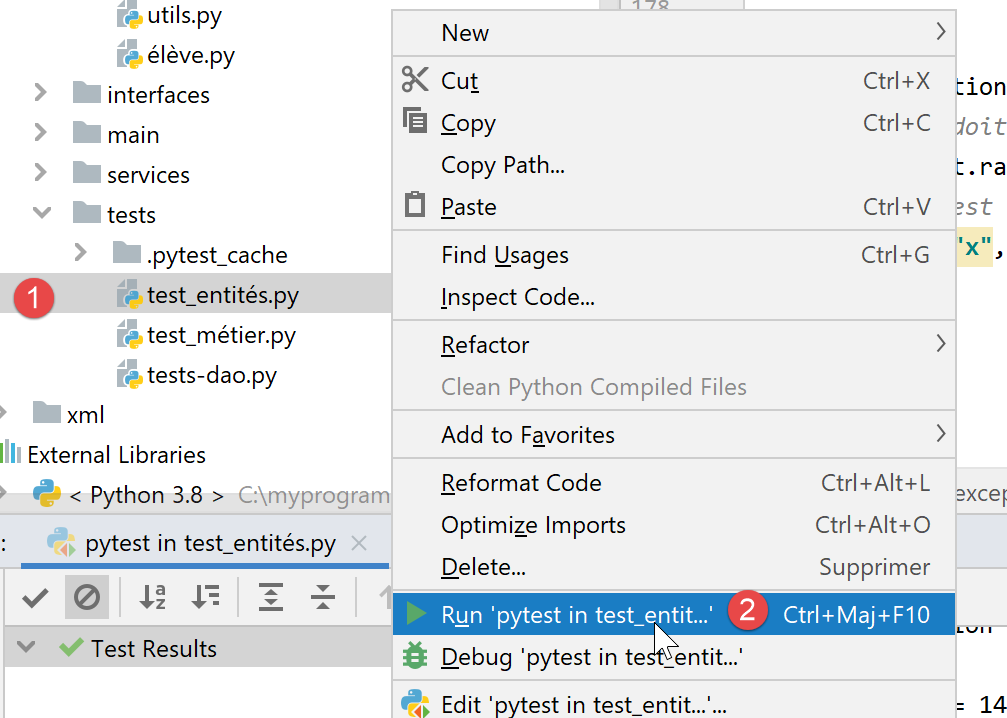Click the Paste clipboard icon
The height and width of the screenshot is (718, 1007).
414,206
